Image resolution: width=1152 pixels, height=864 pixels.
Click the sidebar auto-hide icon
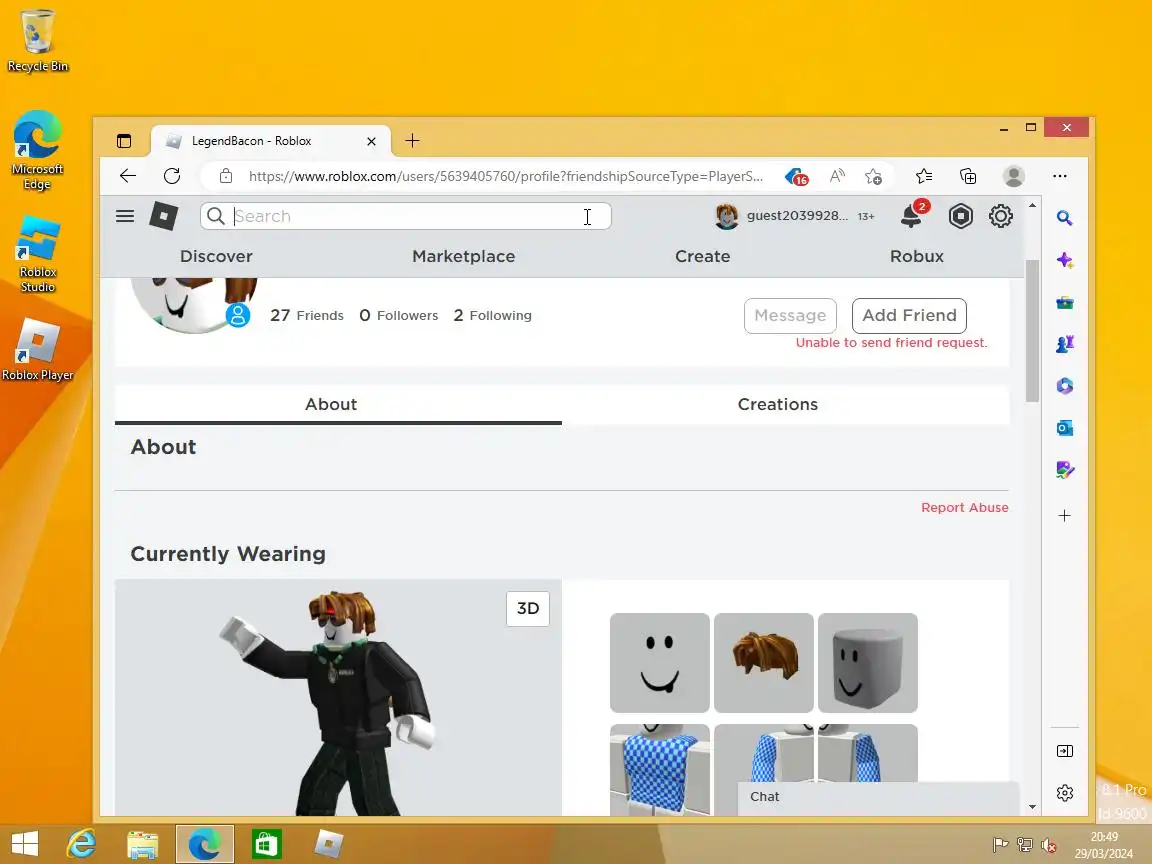click(1065, 751)
